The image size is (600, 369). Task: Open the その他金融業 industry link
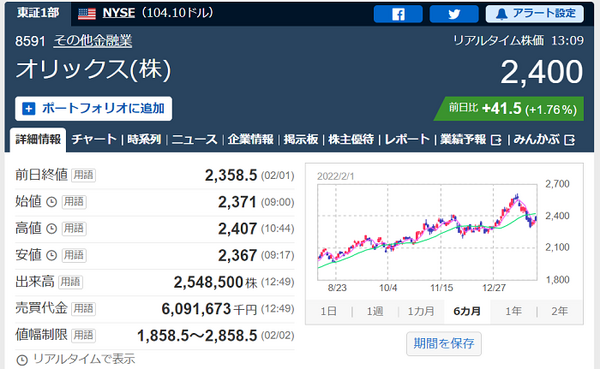(x=93, y=41)
